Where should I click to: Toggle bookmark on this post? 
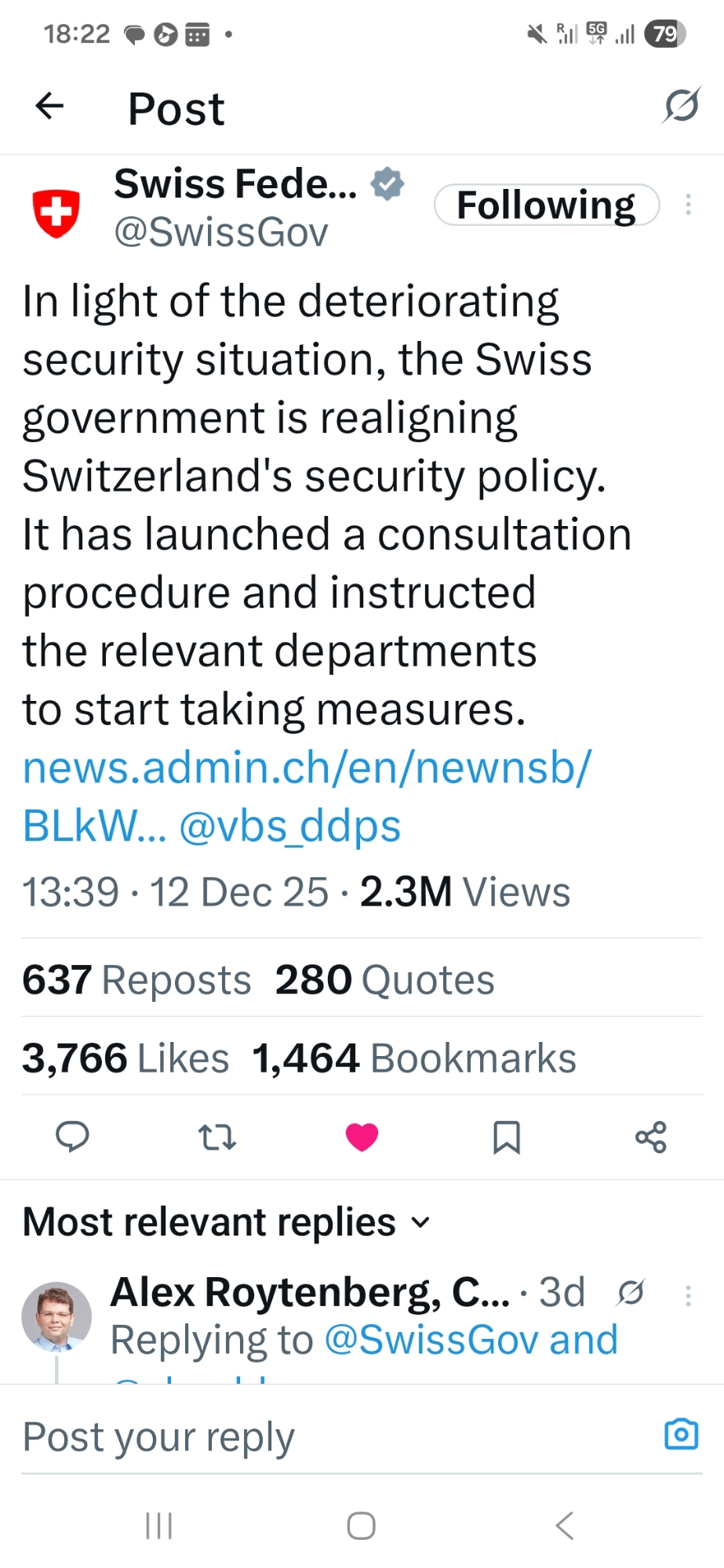pos(506,1136)
